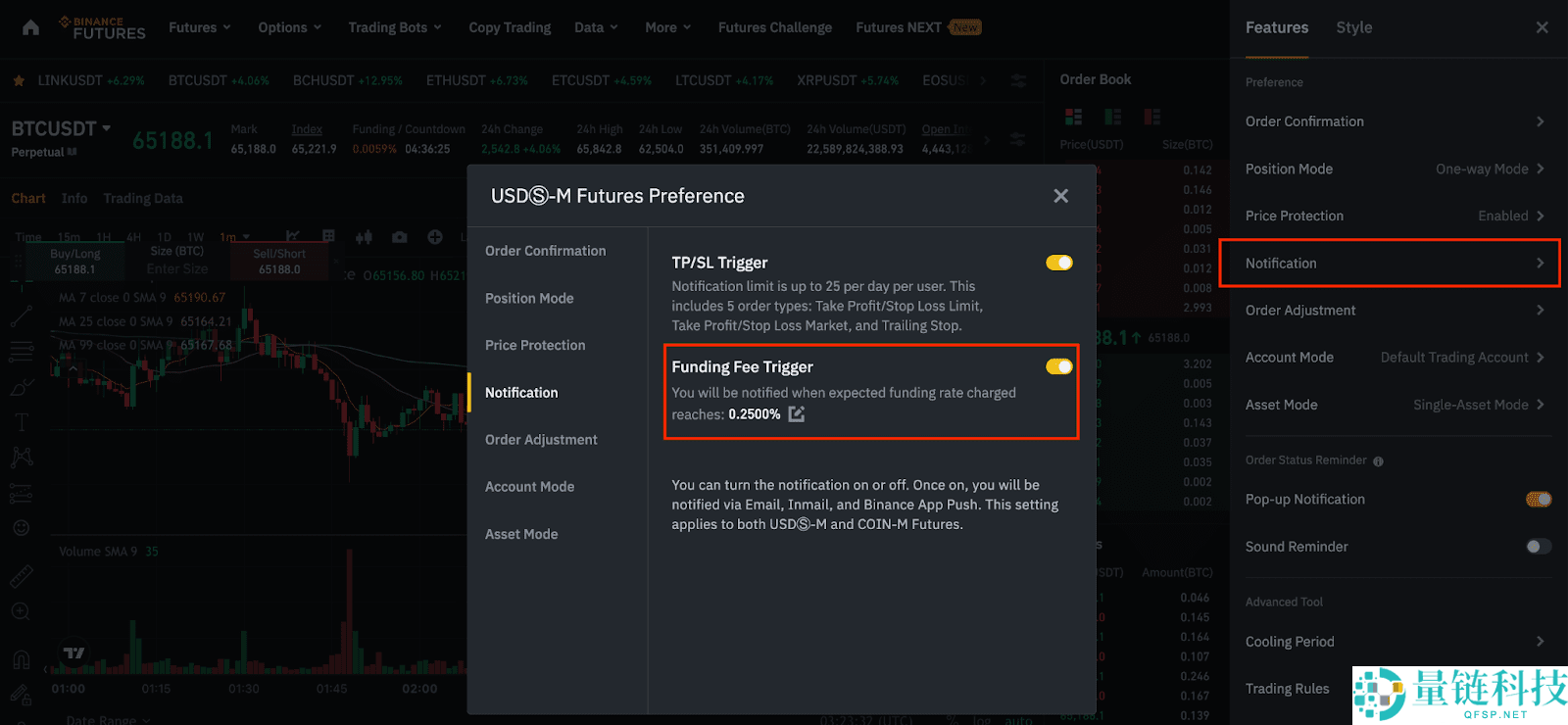1568x725 pixels.
Task: Select the buy-and-sell order book view icon
Action: point(1074,118)
